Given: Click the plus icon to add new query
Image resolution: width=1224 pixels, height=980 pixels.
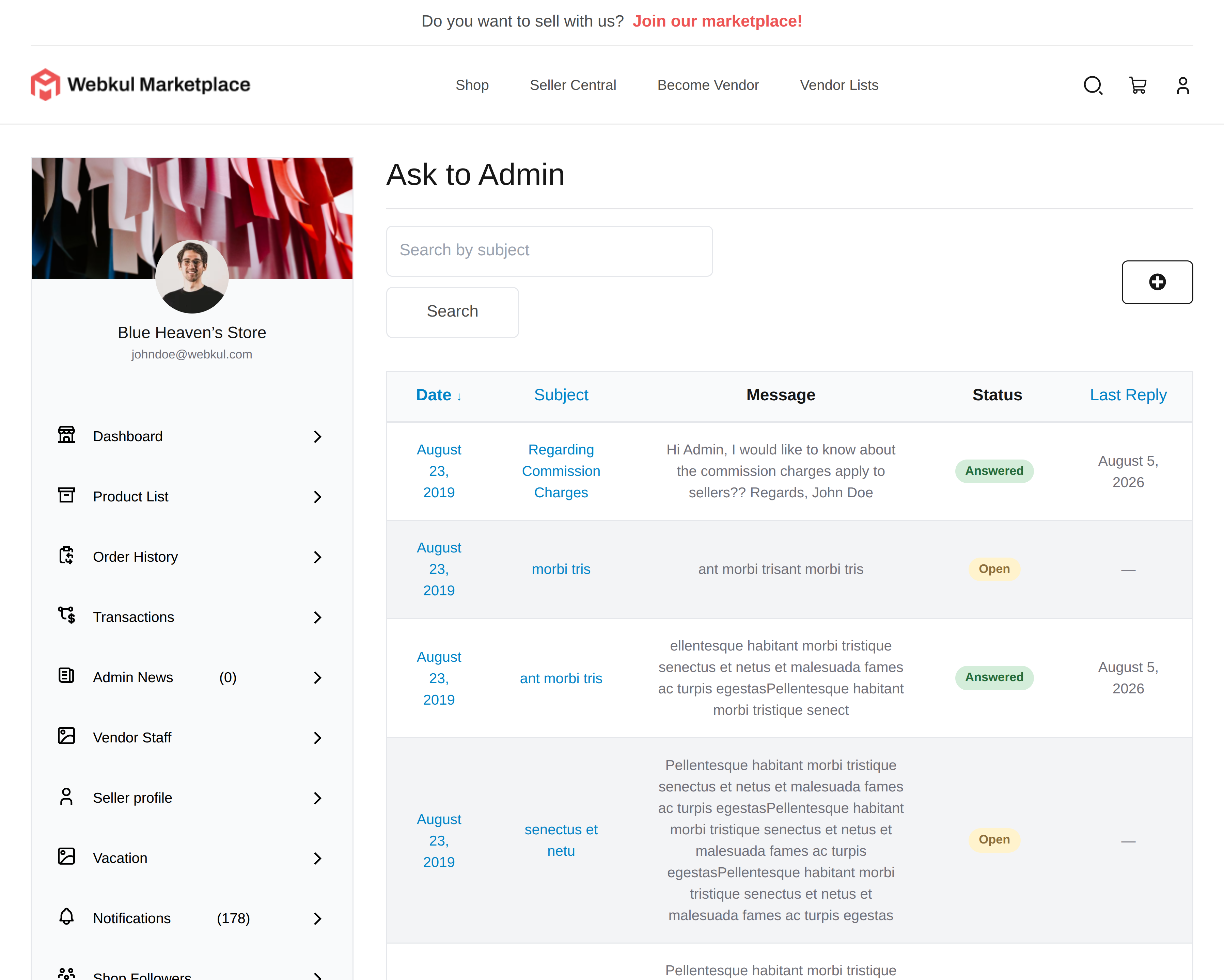Looking at the screenshot, I should coord(1157,282).
